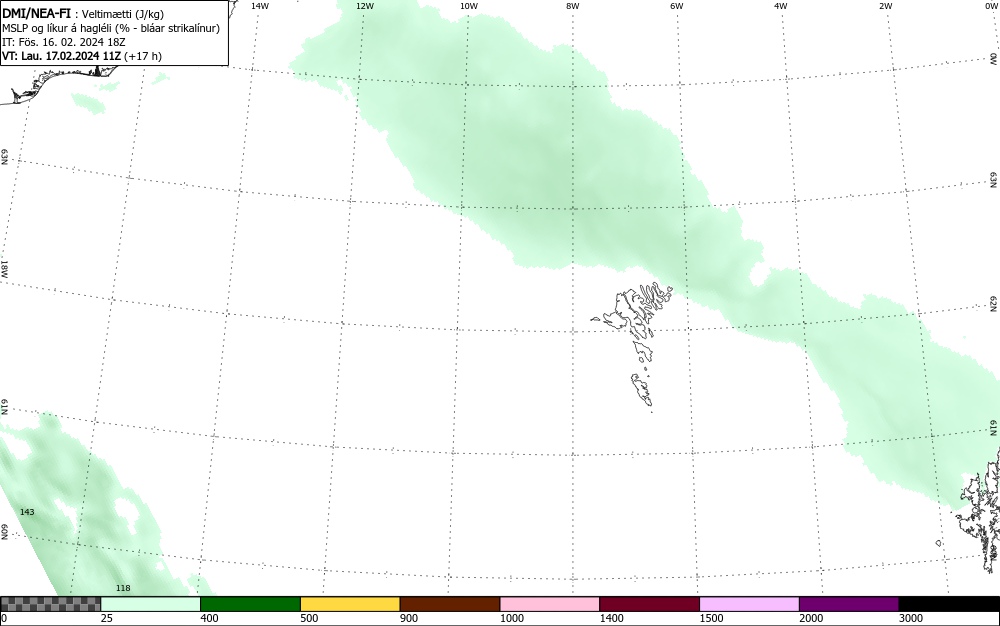
Task: Click the legend value 1500
Action: [711, 618]
